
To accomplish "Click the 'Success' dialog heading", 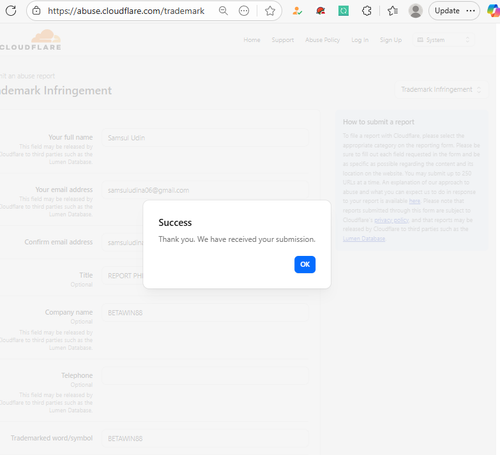I will click(175, 222).
